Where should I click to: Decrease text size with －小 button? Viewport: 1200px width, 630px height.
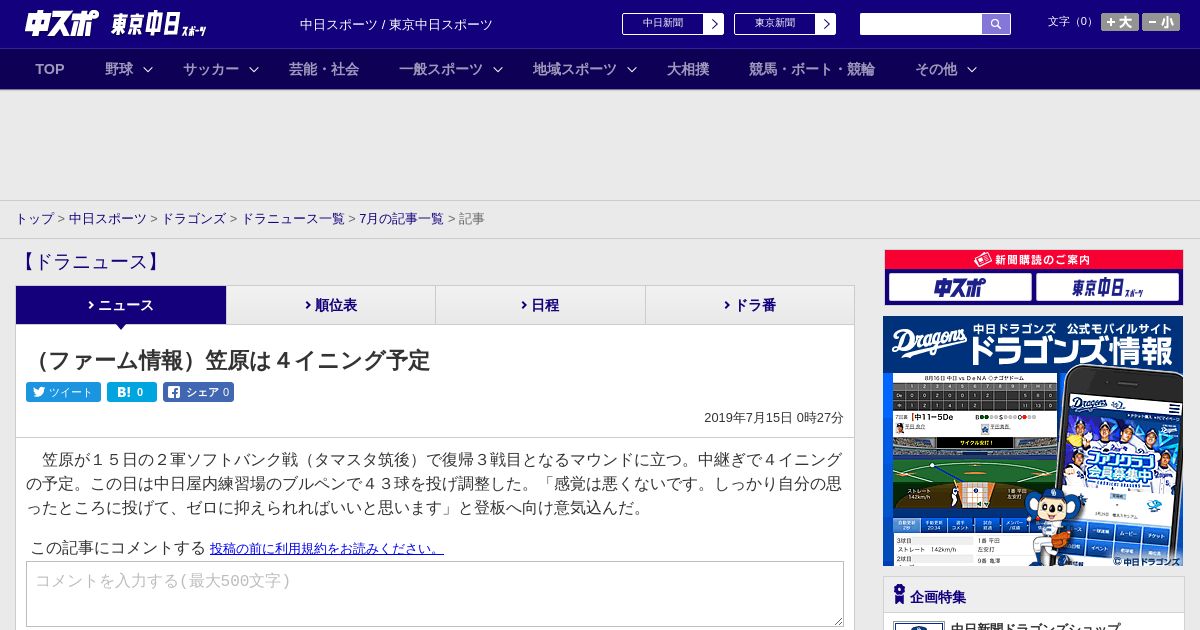pyautogui.click(x=1161, y=22)
